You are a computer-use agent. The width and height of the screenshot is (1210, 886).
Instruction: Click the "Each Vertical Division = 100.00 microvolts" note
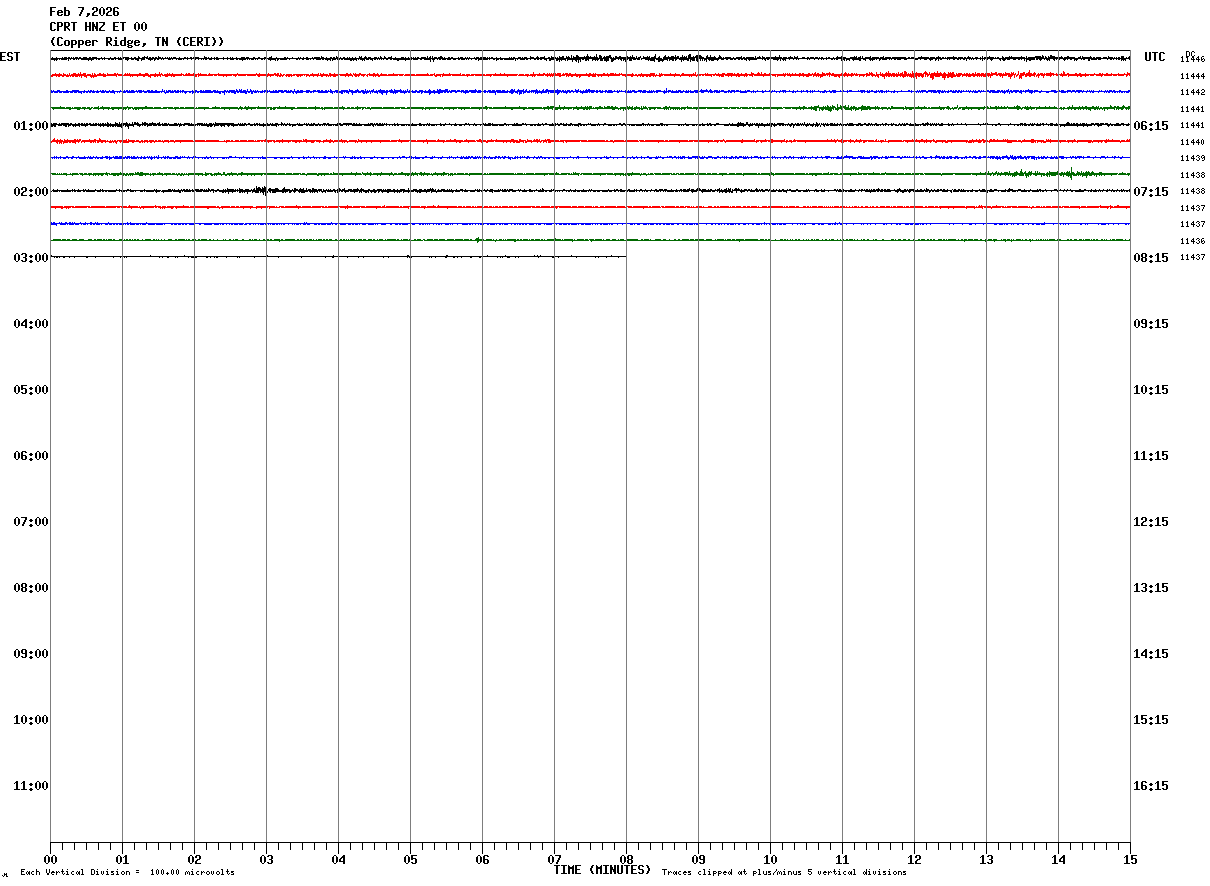(127, 873)
